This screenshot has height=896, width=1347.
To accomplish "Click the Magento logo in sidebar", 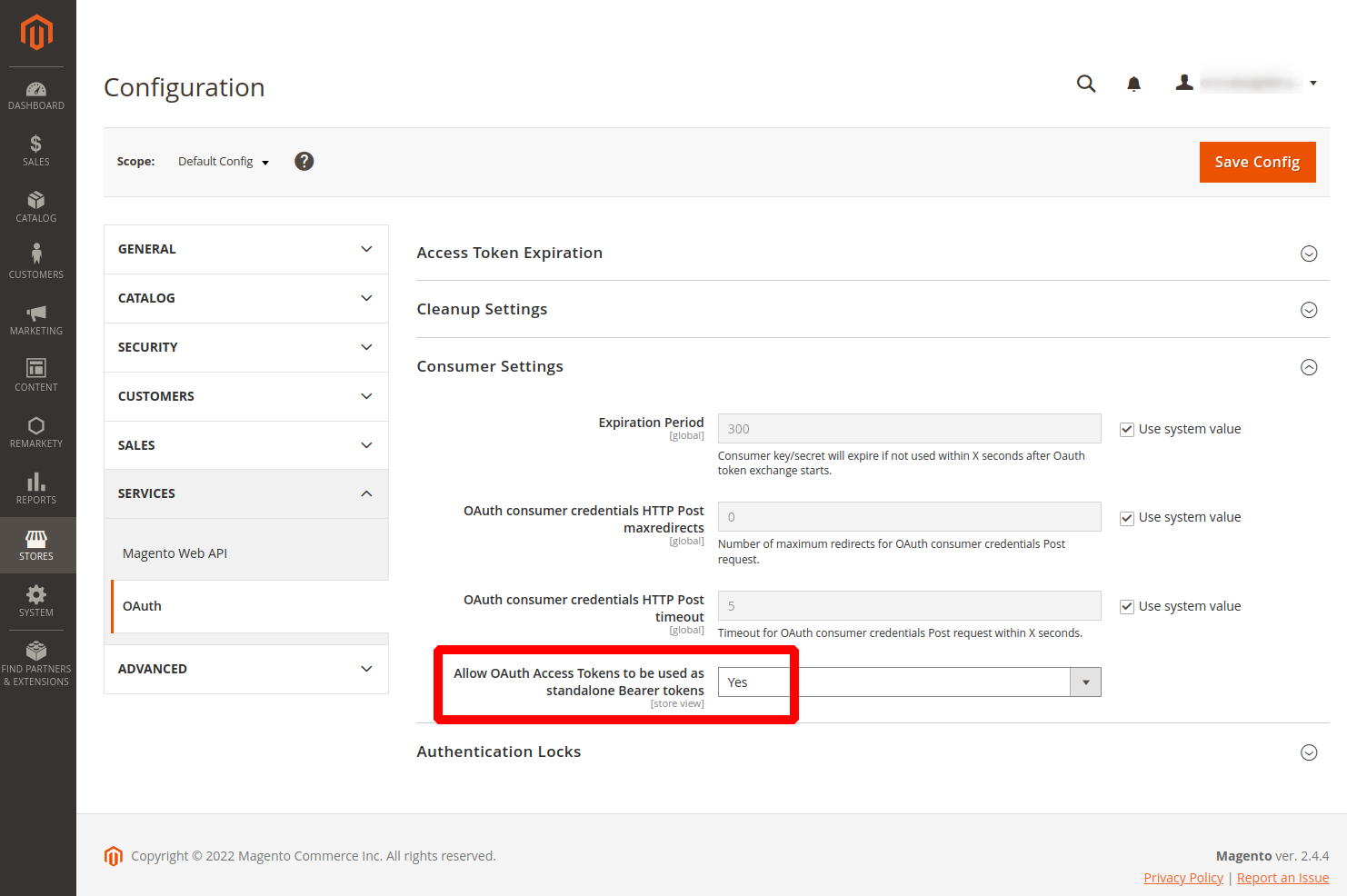I will pos(36,33).
